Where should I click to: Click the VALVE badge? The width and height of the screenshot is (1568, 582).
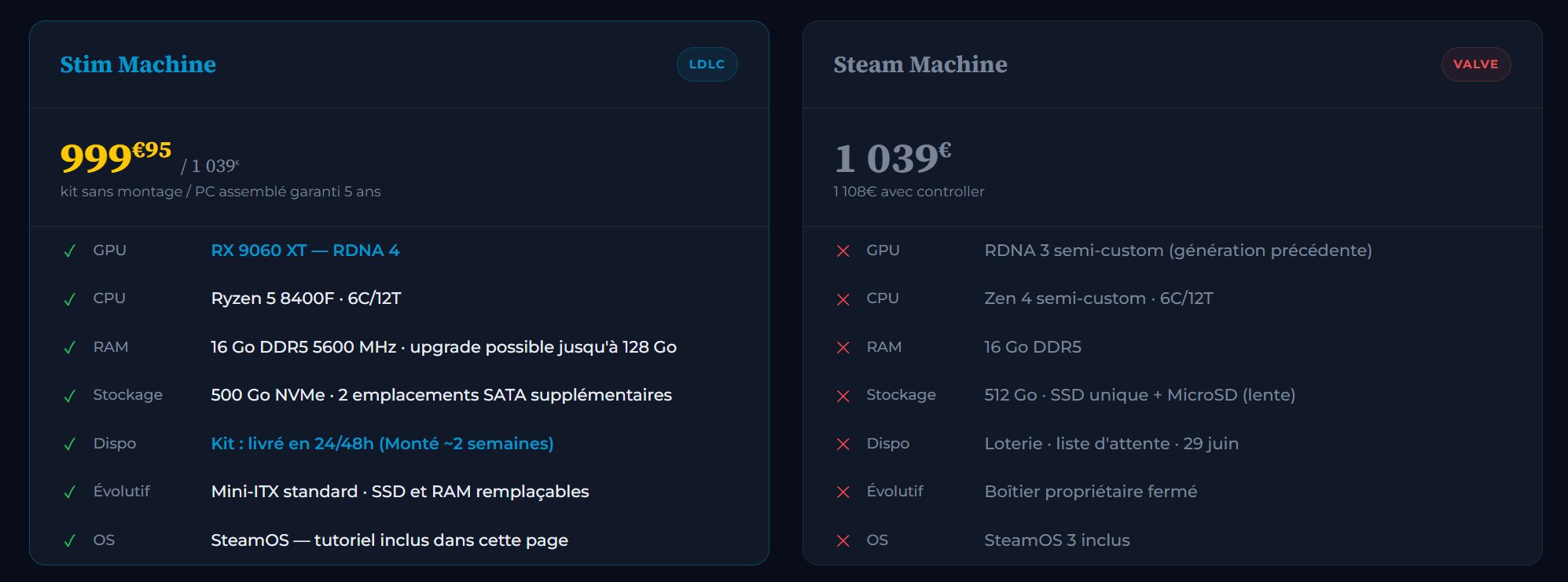click(x=1475, y=64)
